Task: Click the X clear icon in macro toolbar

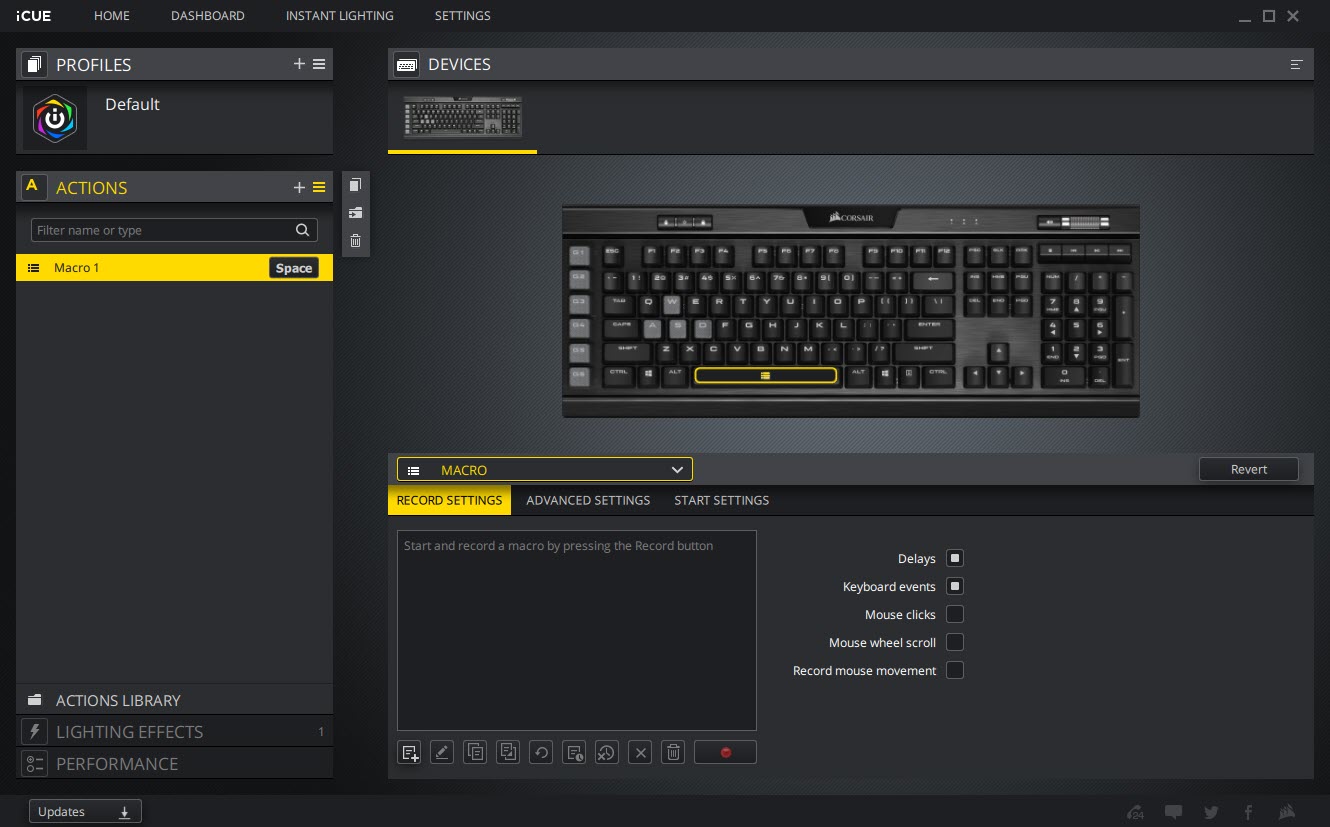Action: point(641,752)
